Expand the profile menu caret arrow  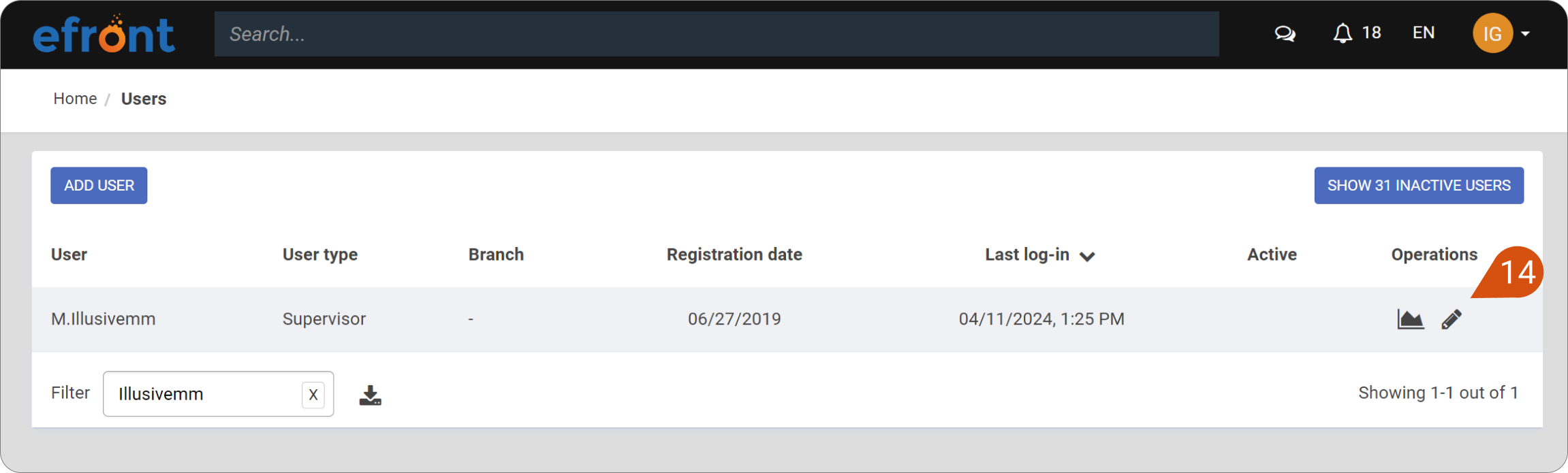tap(1526, 33)
